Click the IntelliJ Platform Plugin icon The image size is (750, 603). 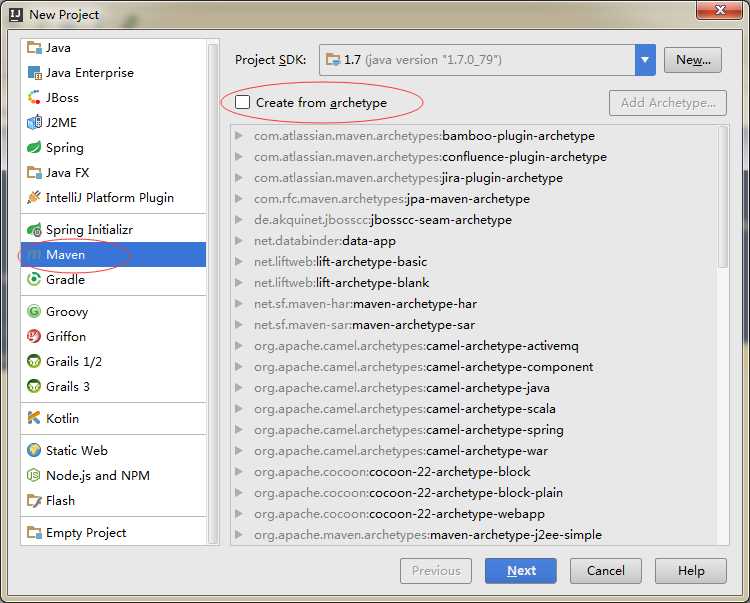coord(34,197)
